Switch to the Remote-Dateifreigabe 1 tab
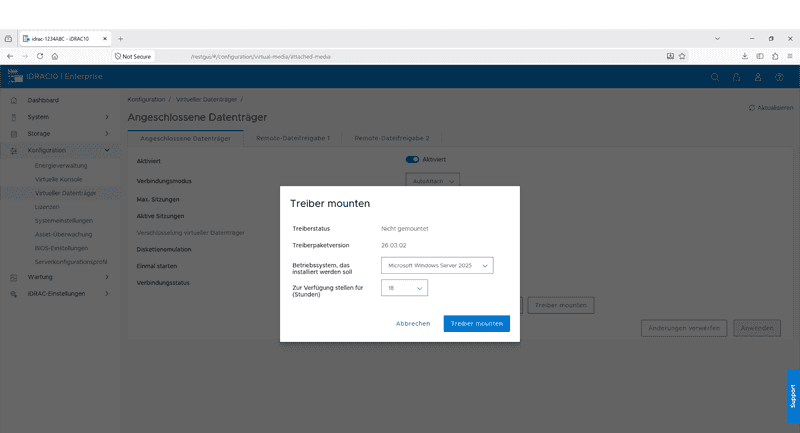The width and height of the screenshot is (800, 433). [293, 138]
